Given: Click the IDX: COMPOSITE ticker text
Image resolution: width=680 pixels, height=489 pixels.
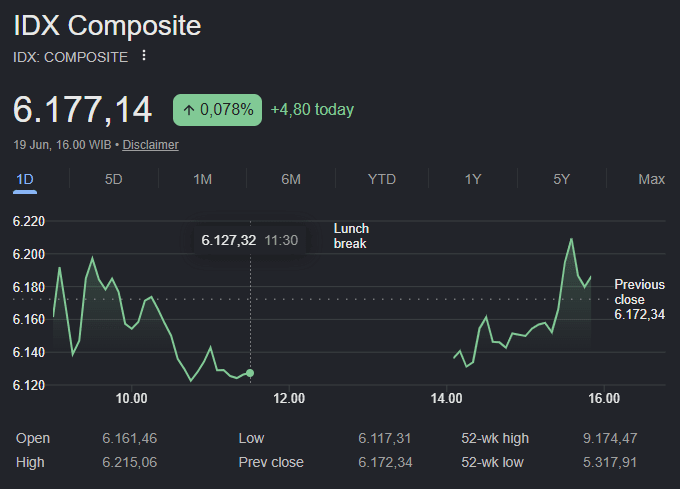Looking at the screenshot, I should point(71,57).
